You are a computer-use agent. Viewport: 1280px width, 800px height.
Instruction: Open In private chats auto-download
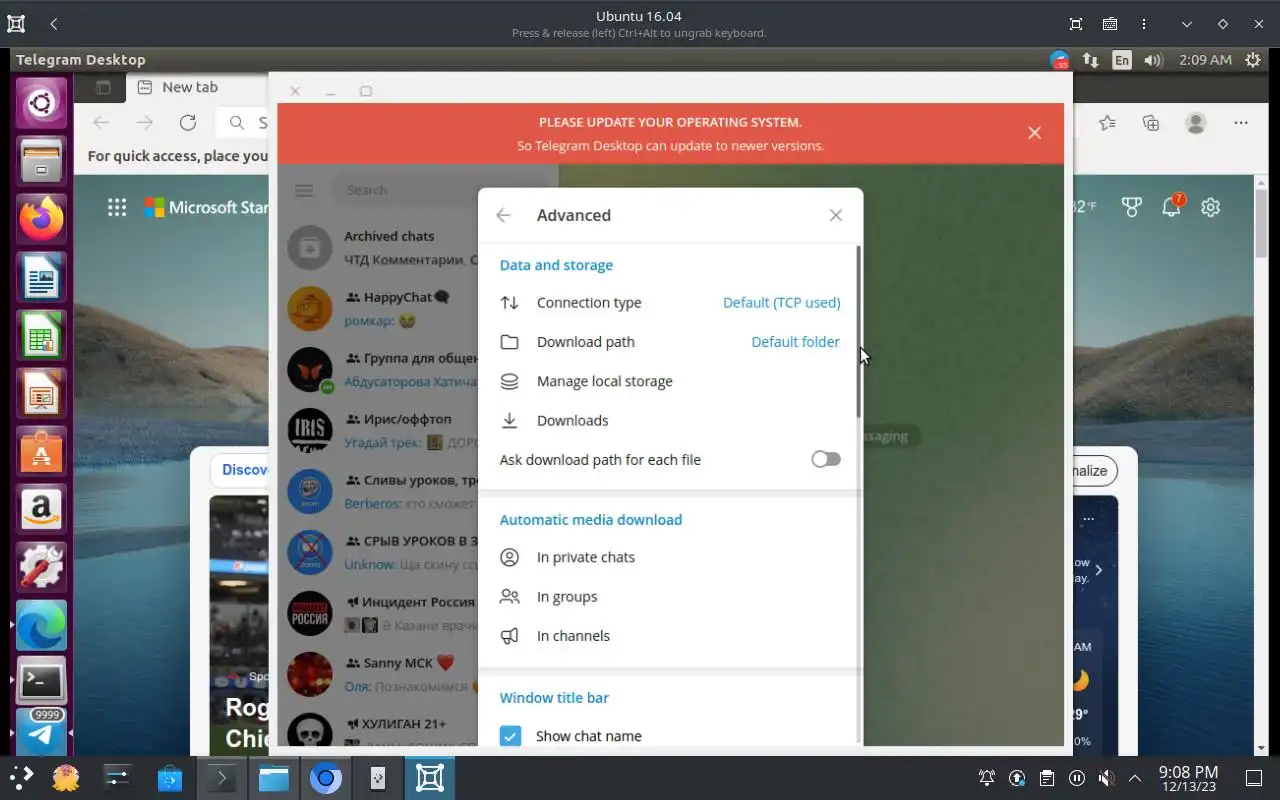[x=669, y=557]
